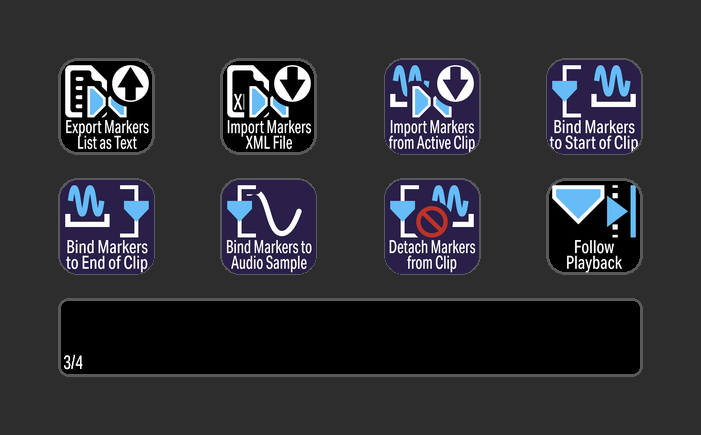Click the Export Markers List as Text icon

coord(107,106)
